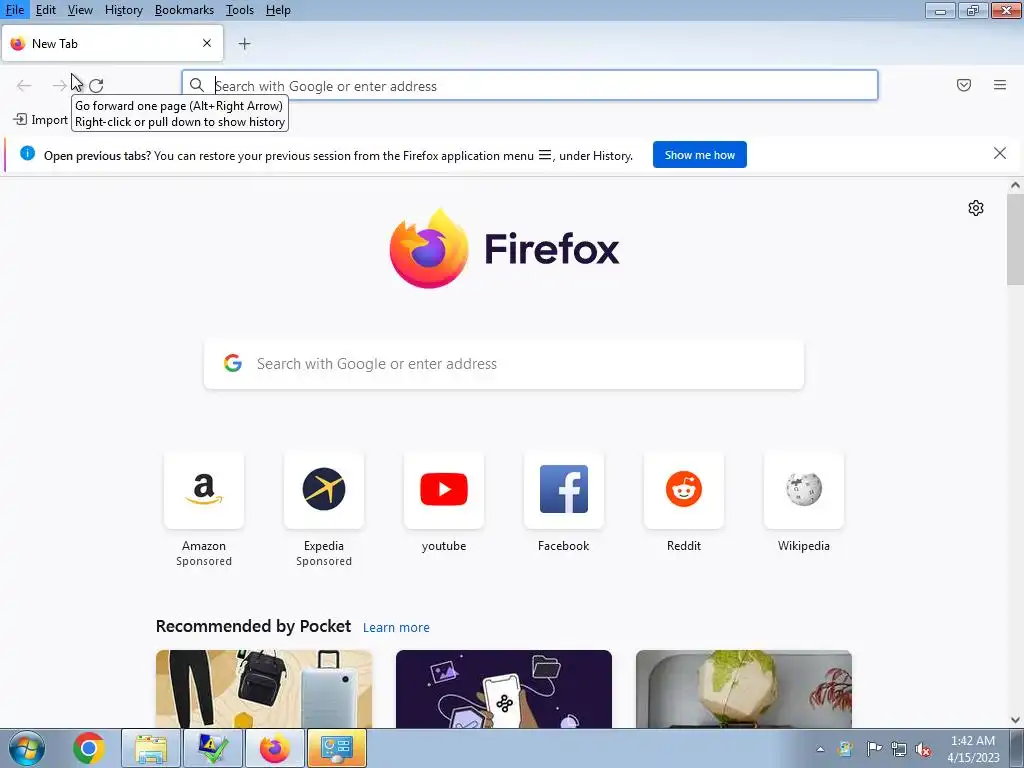Open the control panel taskbar app
Screen dimensions: 1024x768
point(337,748)
